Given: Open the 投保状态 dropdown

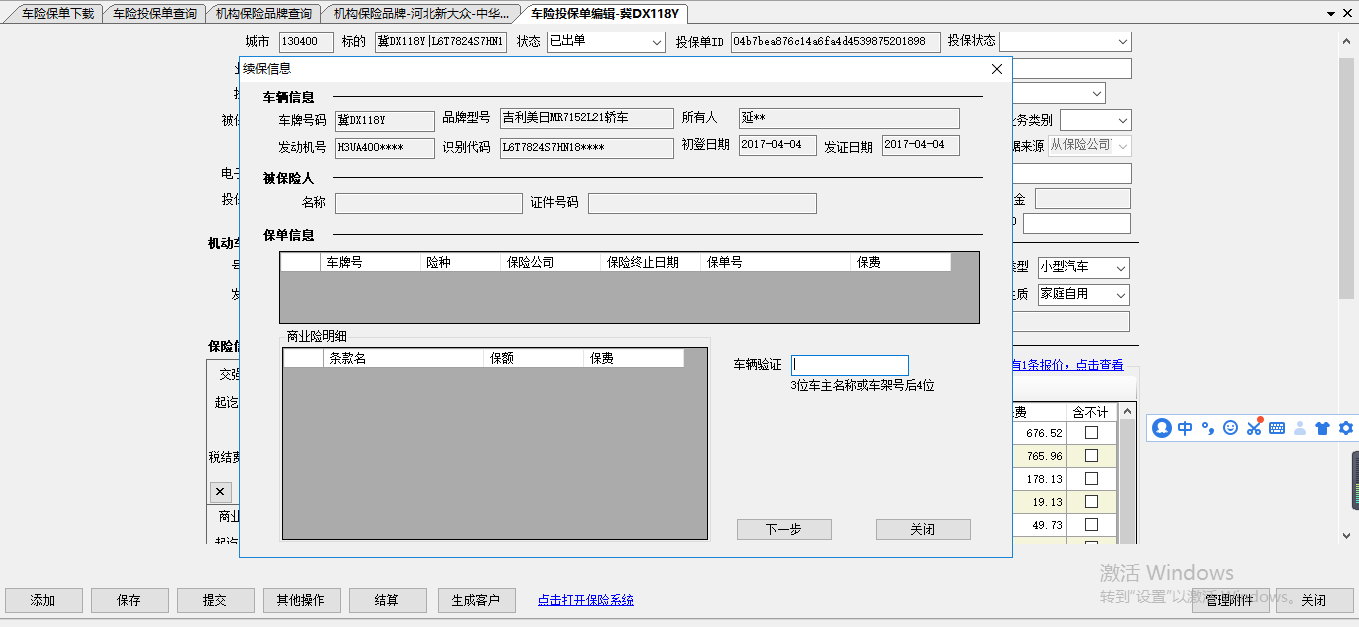Looking at the screenshot, I should (x=1065, y=41).
